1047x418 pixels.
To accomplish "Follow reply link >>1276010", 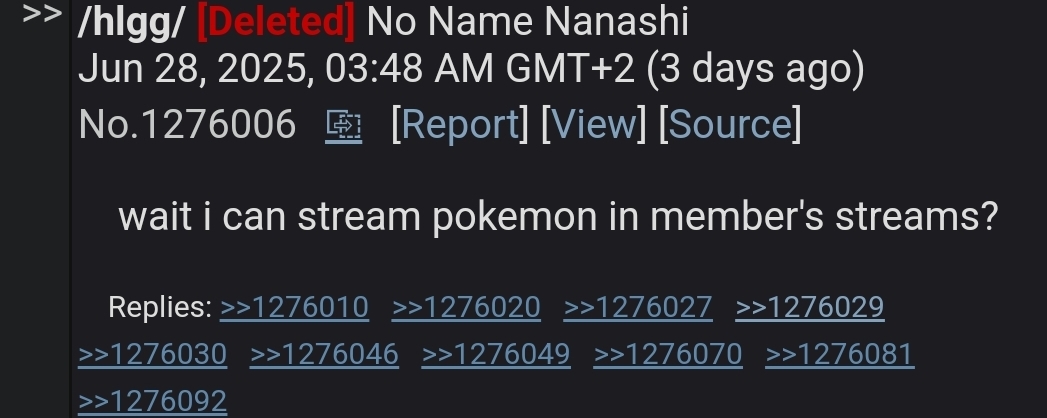I will click(x=294, y=308).
